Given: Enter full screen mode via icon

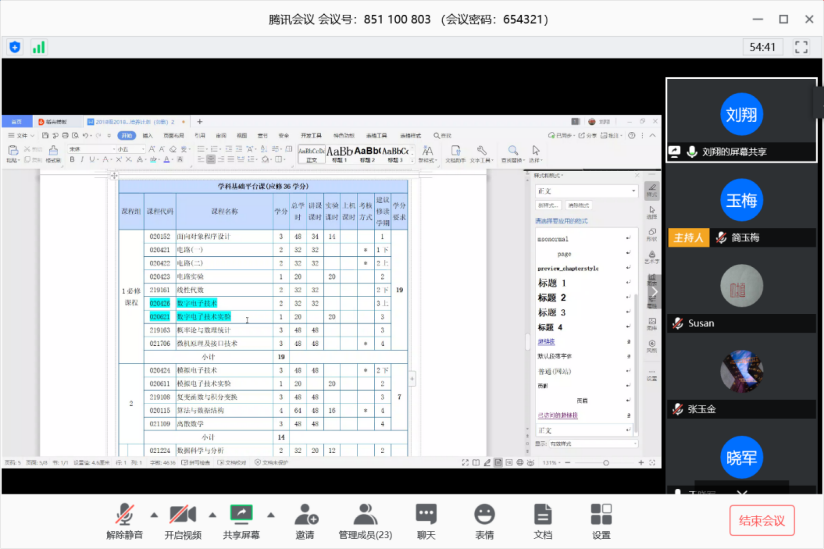Looking at the screenshot, I should [x=800, y=47].
